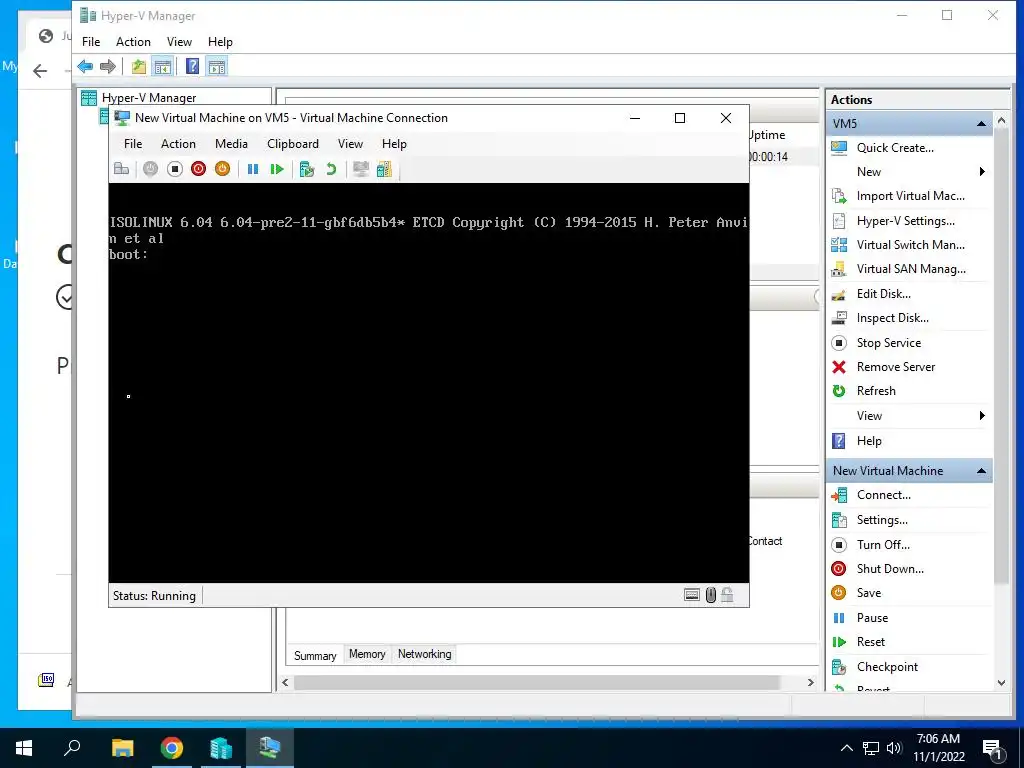Open Settings for New Virtual Machine
The height and width of the screenshot is (768, 1024).
click(x=882, y=520)
